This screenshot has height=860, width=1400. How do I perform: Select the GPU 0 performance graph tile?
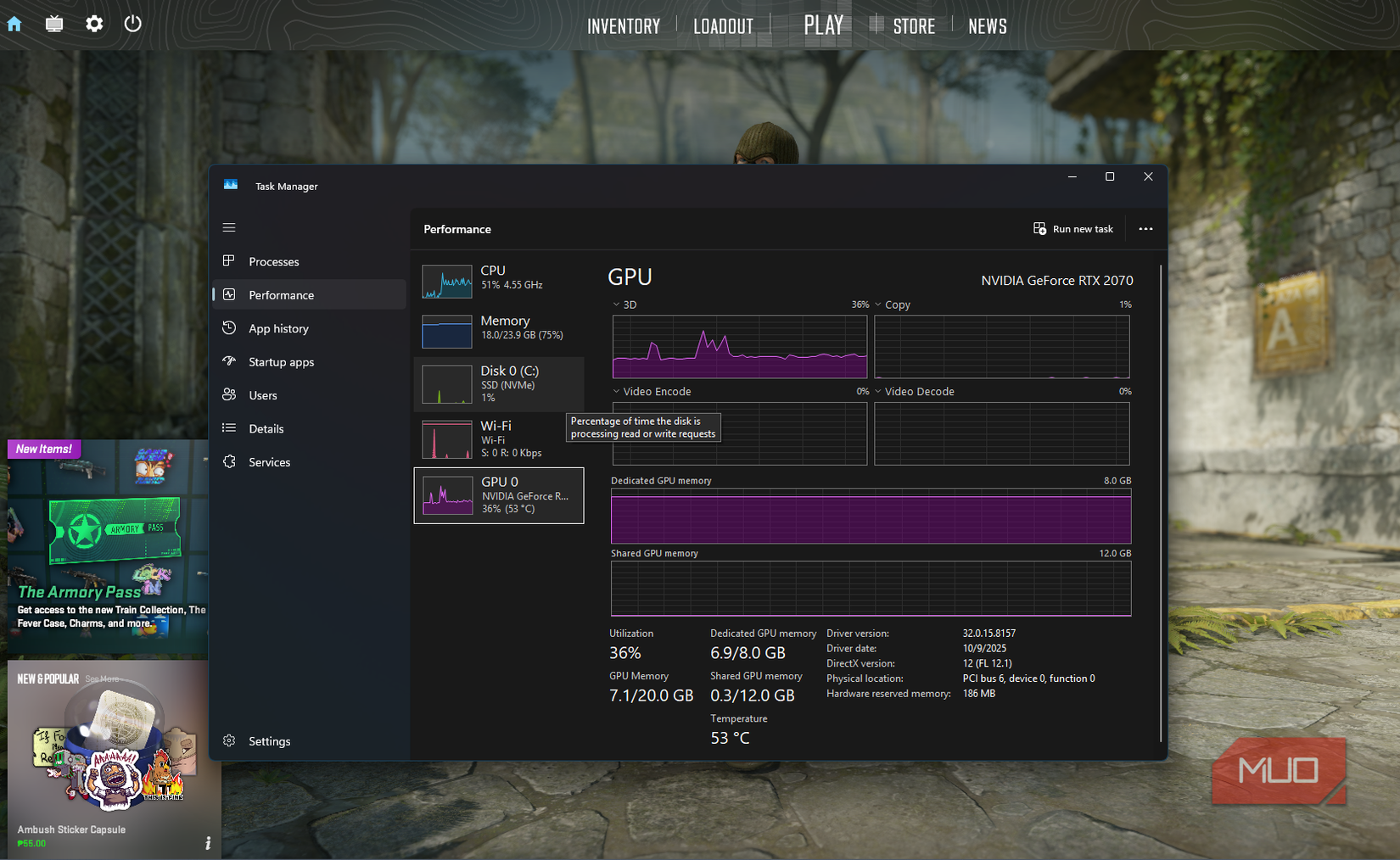tap(499, 495)
